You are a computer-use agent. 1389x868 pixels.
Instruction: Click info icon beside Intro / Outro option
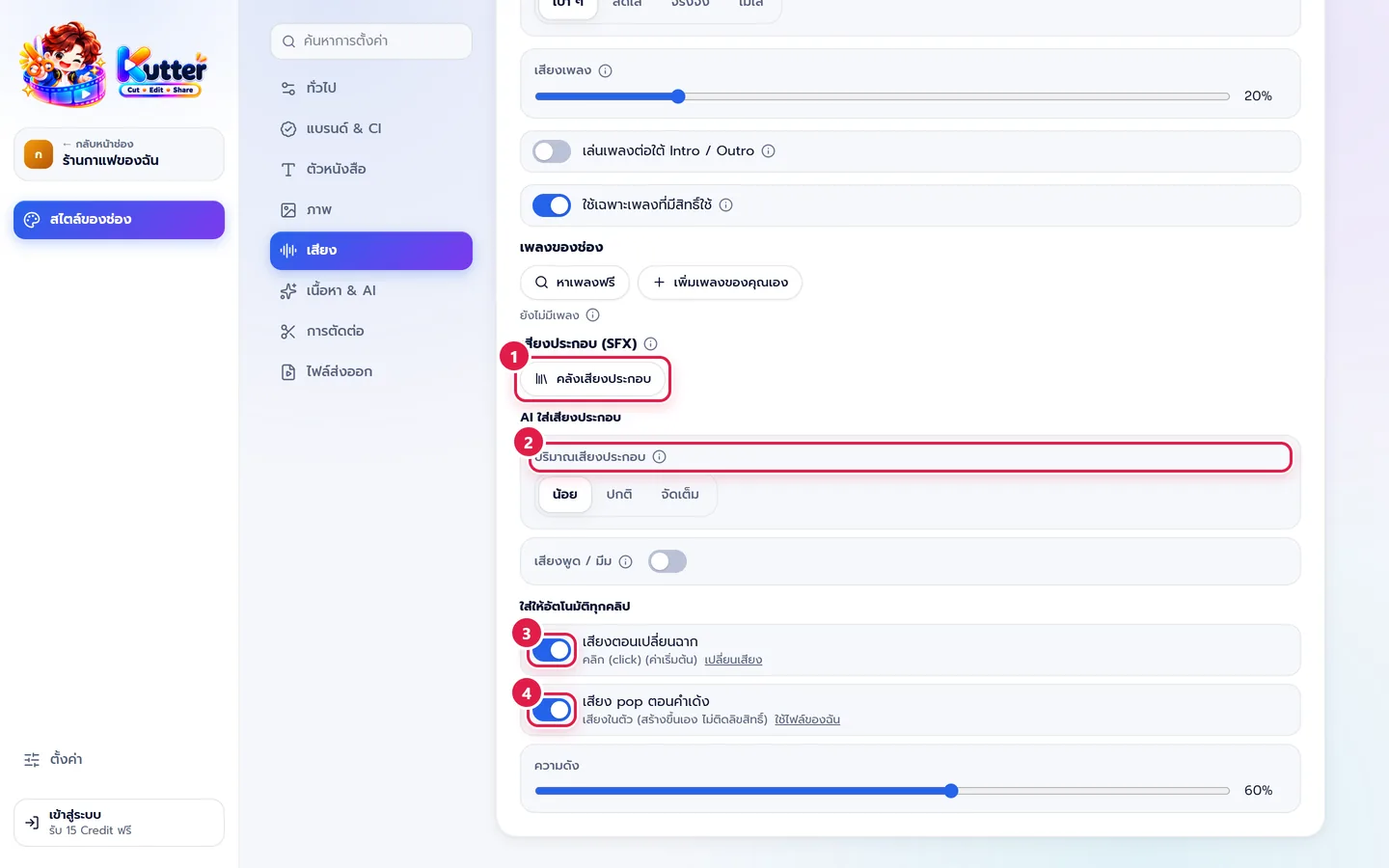coord(769,150)
